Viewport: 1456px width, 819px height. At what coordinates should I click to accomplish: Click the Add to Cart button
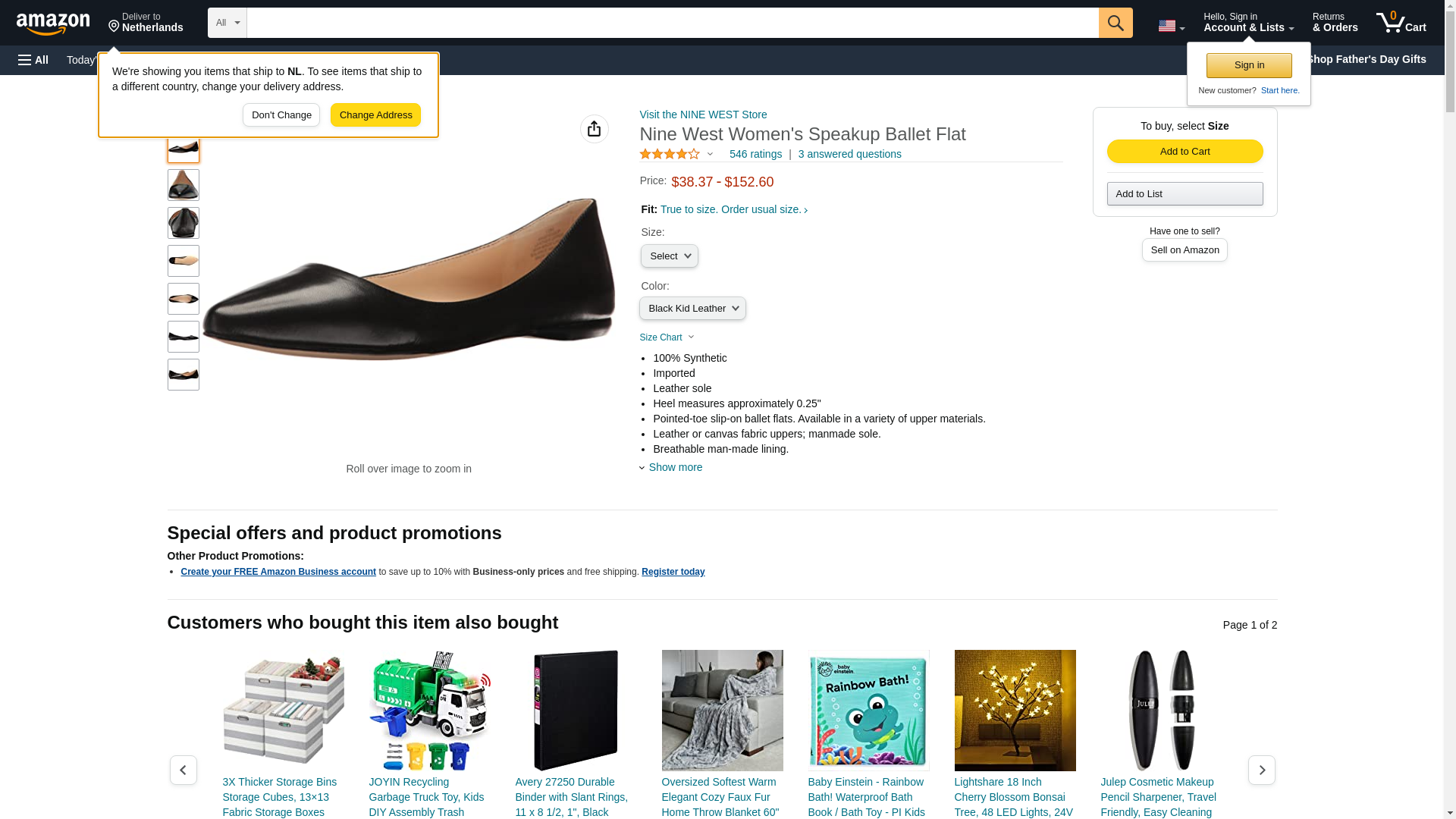(1185, 152)
